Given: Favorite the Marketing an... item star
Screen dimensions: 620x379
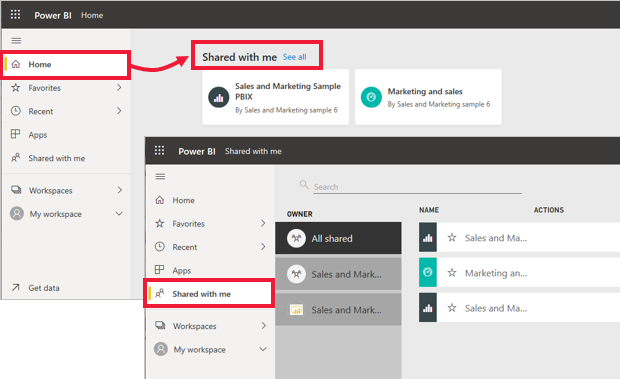Looking at the screenshot, I should (452, 273).
